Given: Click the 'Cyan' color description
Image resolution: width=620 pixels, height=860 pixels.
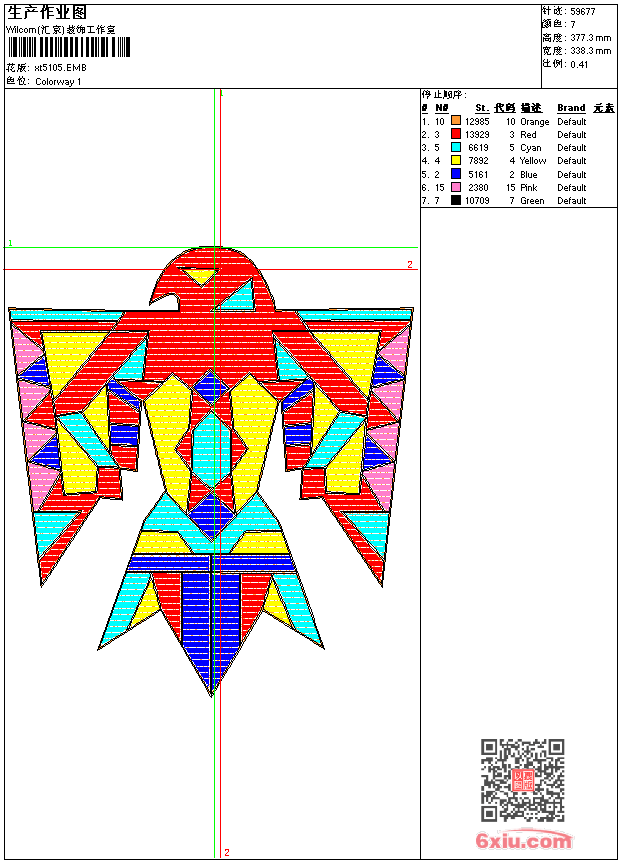Looking at the screenshot, I should [x=531, y=148].
